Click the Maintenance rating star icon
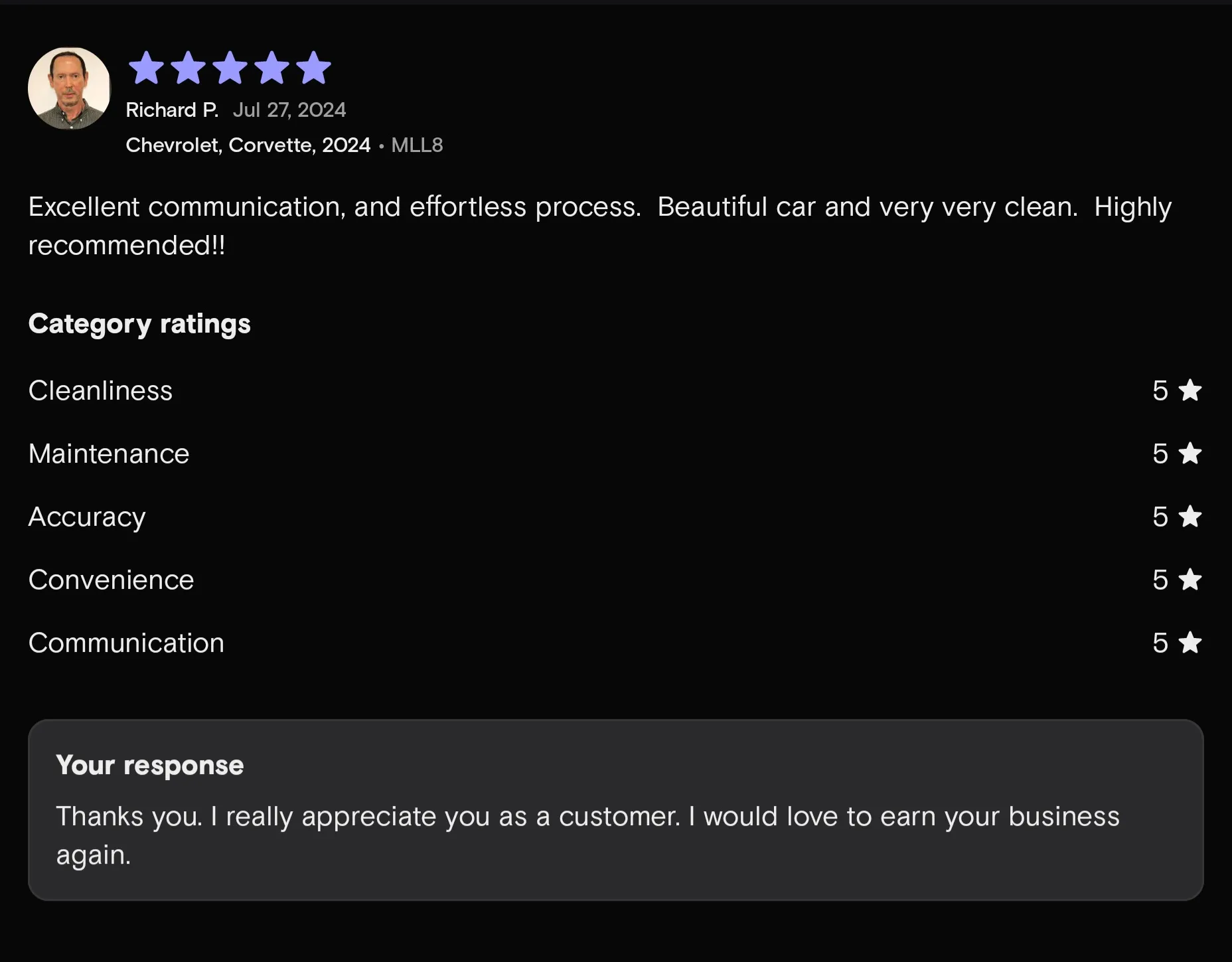This screenshot has width=1232, height=962. [x=1190, y=453]
